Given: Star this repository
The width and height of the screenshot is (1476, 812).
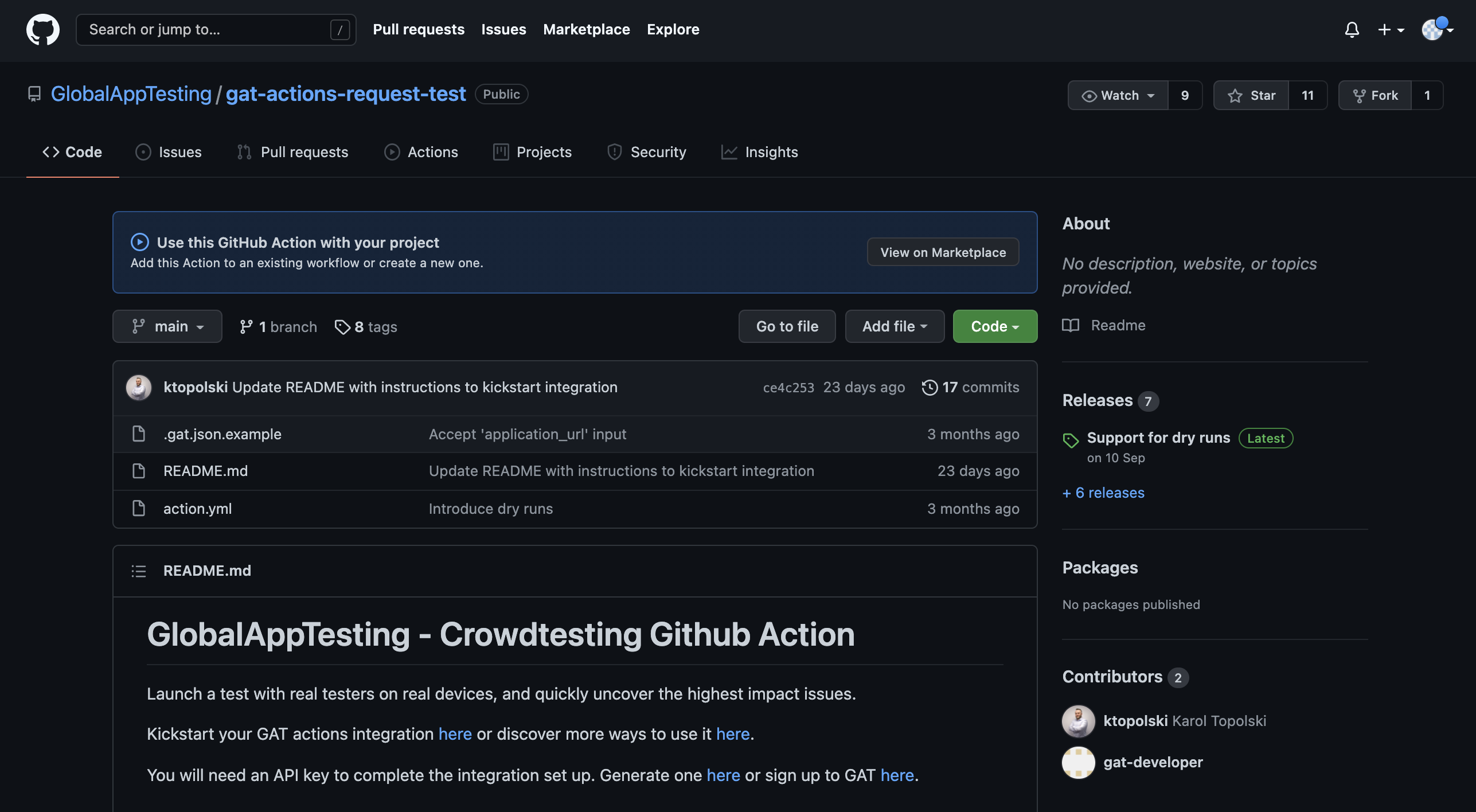Looking at the screenshot, I should tap(1252, 95).
